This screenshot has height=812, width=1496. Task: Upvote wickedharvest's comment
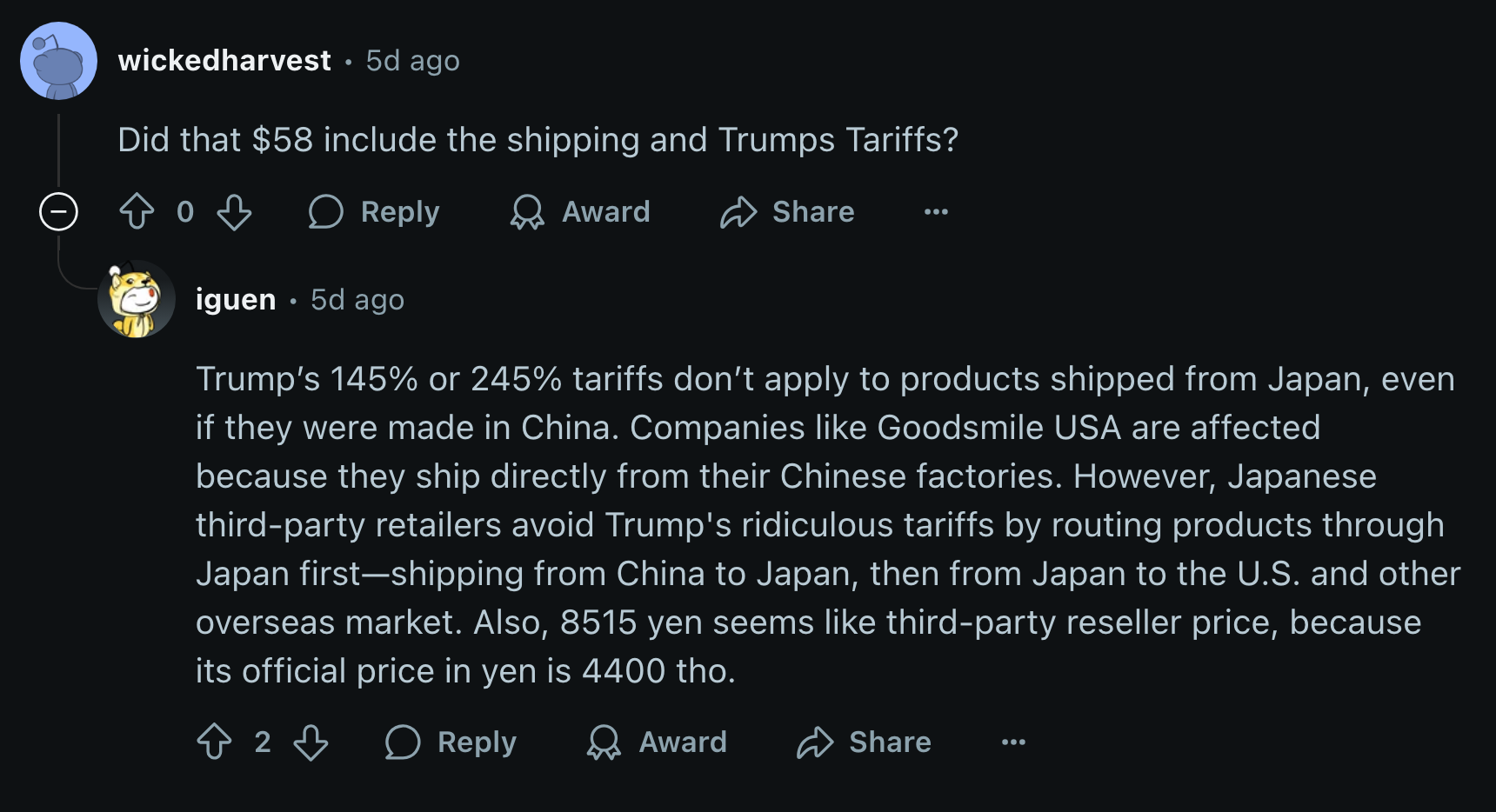[137, 211]
